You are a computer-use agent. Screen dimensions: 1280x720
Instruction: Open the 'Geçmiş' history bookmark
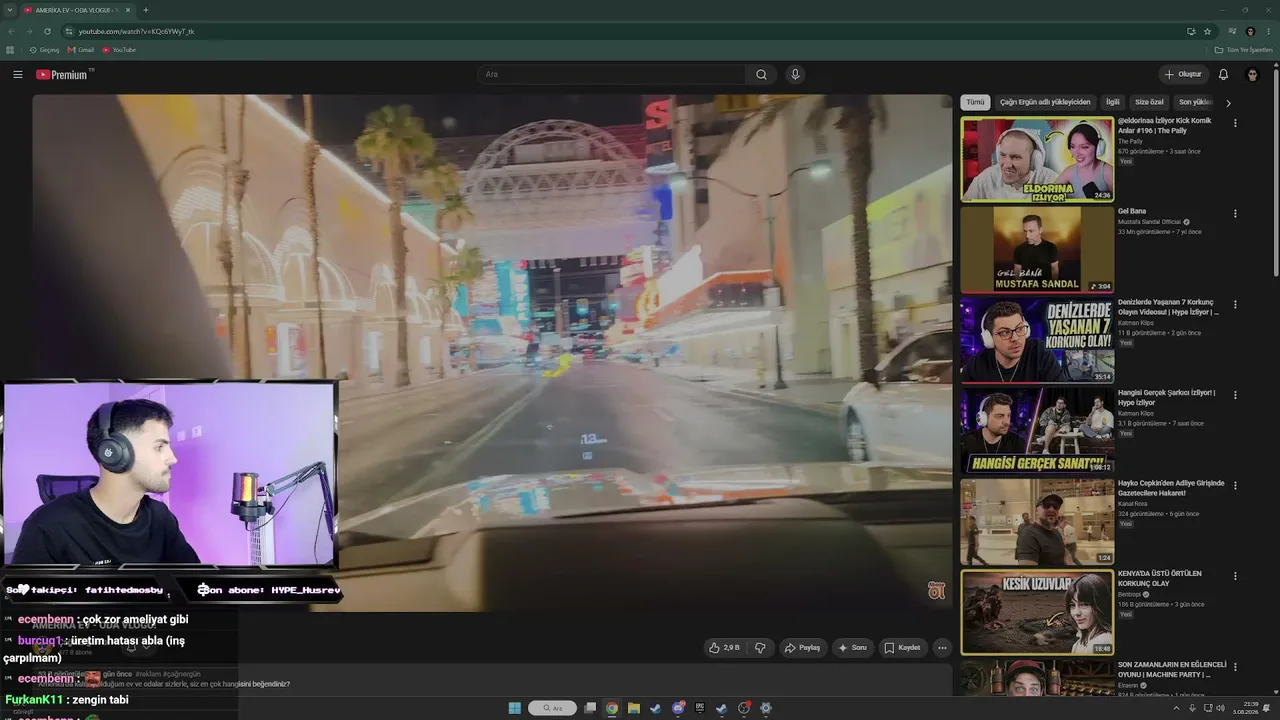tap(44, 50)
